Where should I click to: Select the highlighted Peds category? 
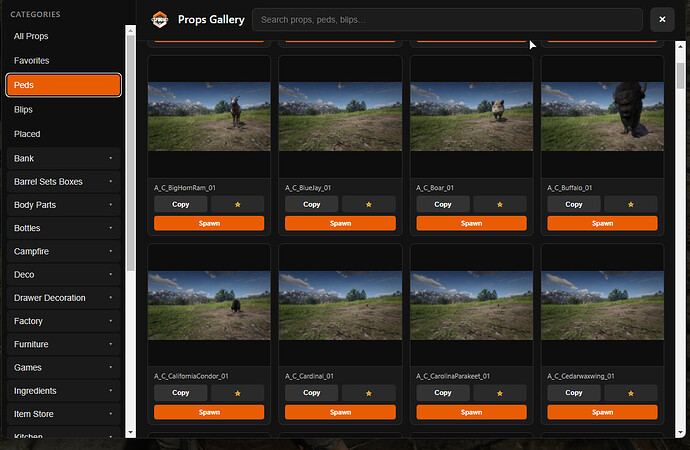coord(63,85)
